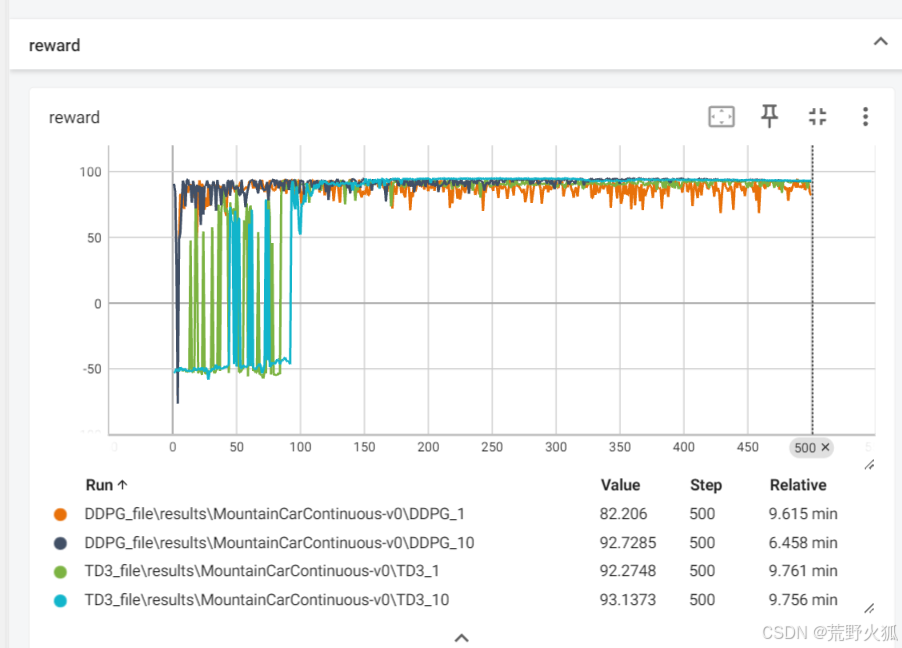902x648 pixels.
Task: Click the fit domain to data icon
Action: (721, 117)
